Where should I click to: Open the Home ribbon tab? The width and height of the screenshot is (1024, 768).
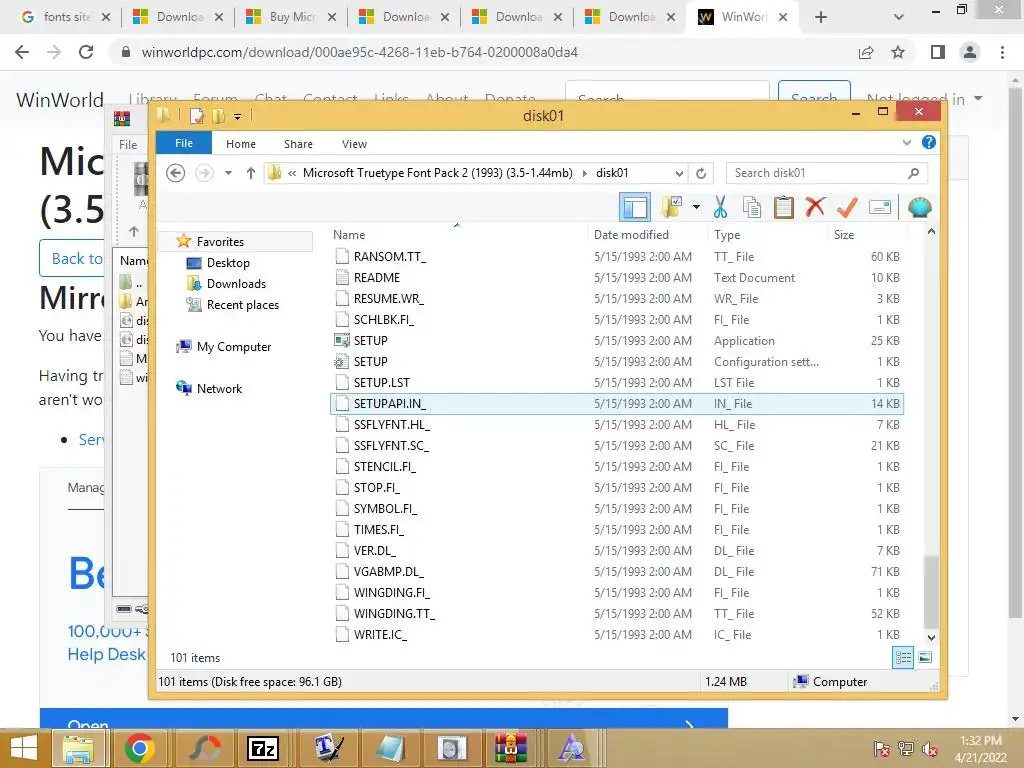pos(241,144)
